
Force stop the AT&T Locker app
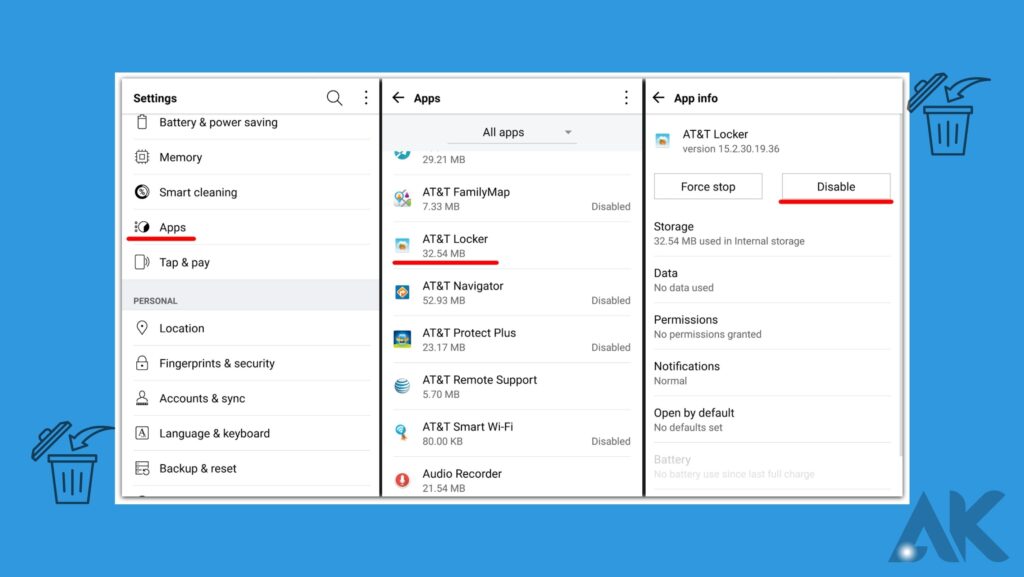pos(708,187)
